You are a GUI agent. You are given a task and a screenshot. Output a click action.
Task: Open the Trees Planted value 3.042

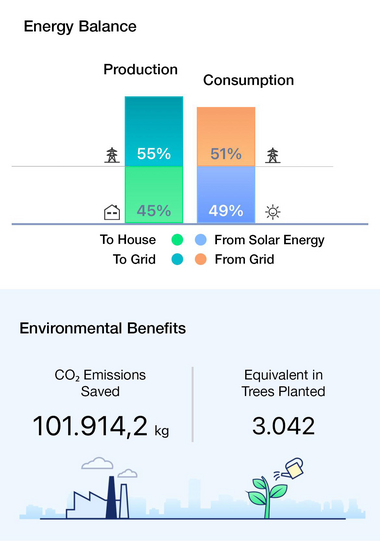pyautogui.click(x=283, y=426)
